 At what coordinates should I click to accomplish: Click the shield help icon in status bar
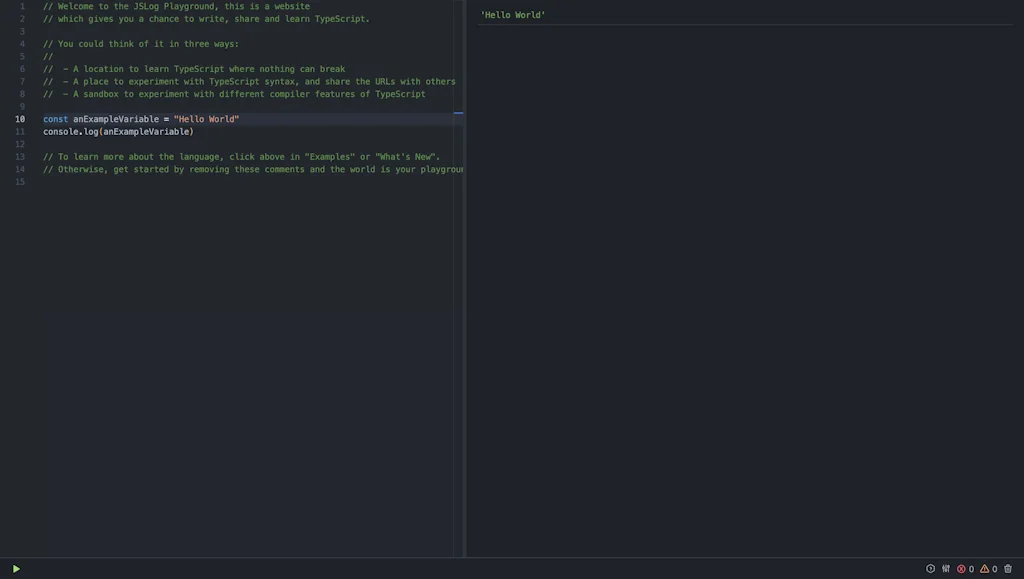click(x=930, y=568)
